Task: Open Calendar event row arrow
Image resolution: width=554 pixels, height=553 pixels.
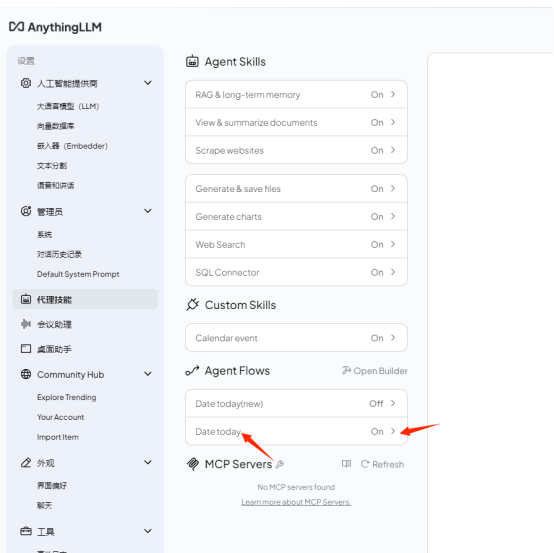Action: pyautogui.click(x=393, y=337)
